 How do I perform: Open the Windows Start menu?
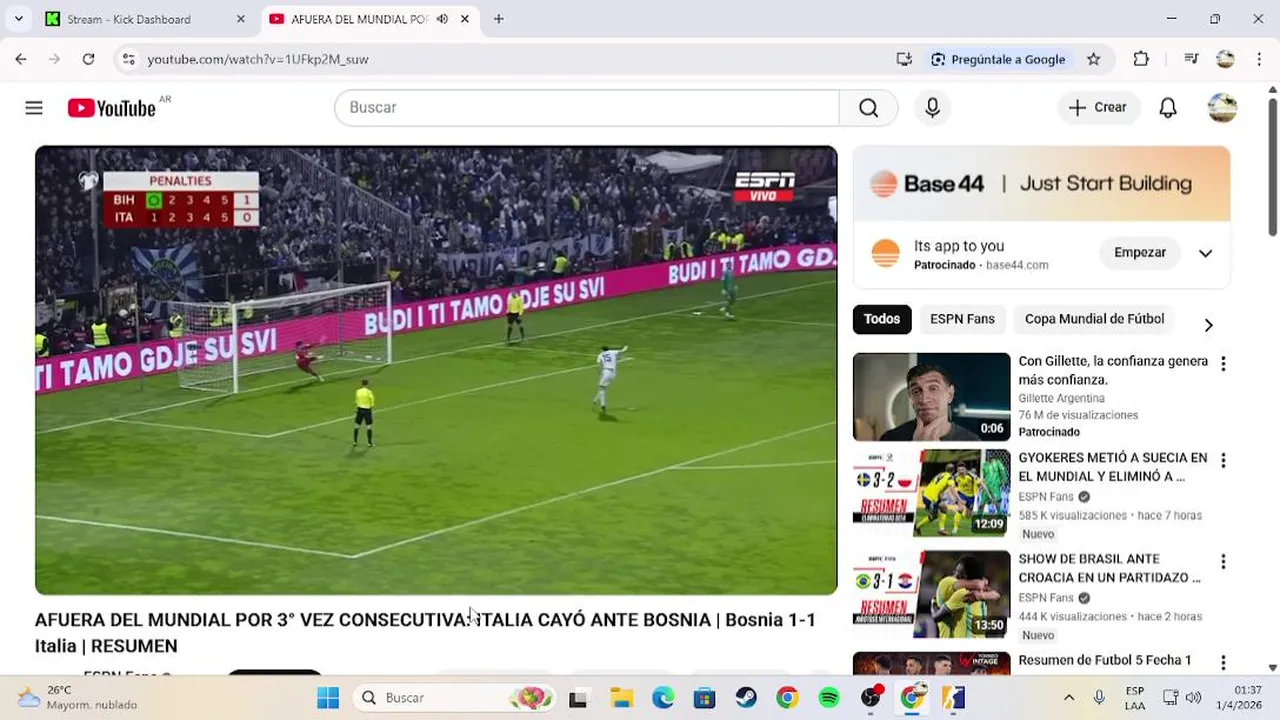[x=328, y=698]
